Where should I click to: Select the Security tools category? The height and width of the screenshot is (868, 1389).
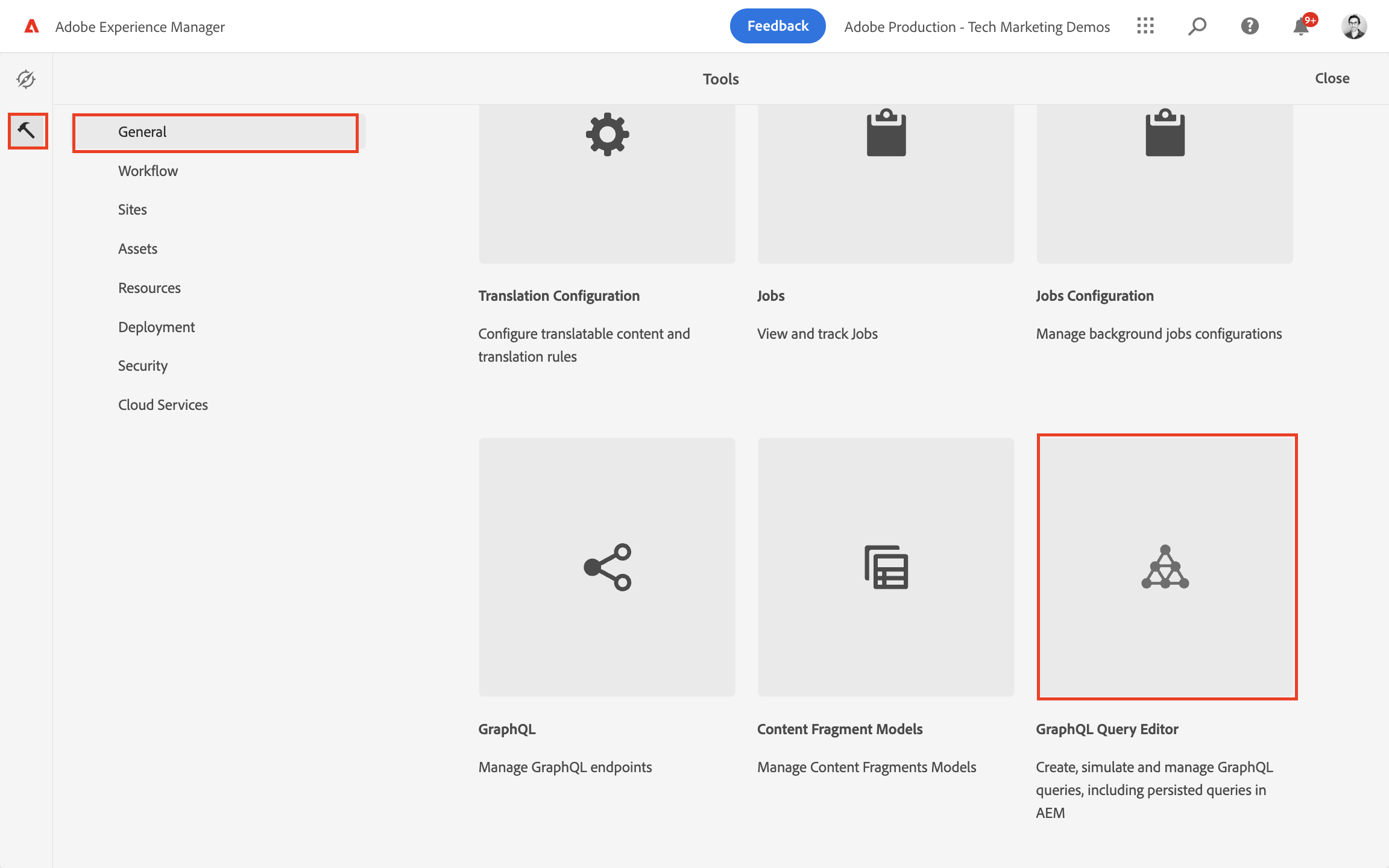coord(143,366)
